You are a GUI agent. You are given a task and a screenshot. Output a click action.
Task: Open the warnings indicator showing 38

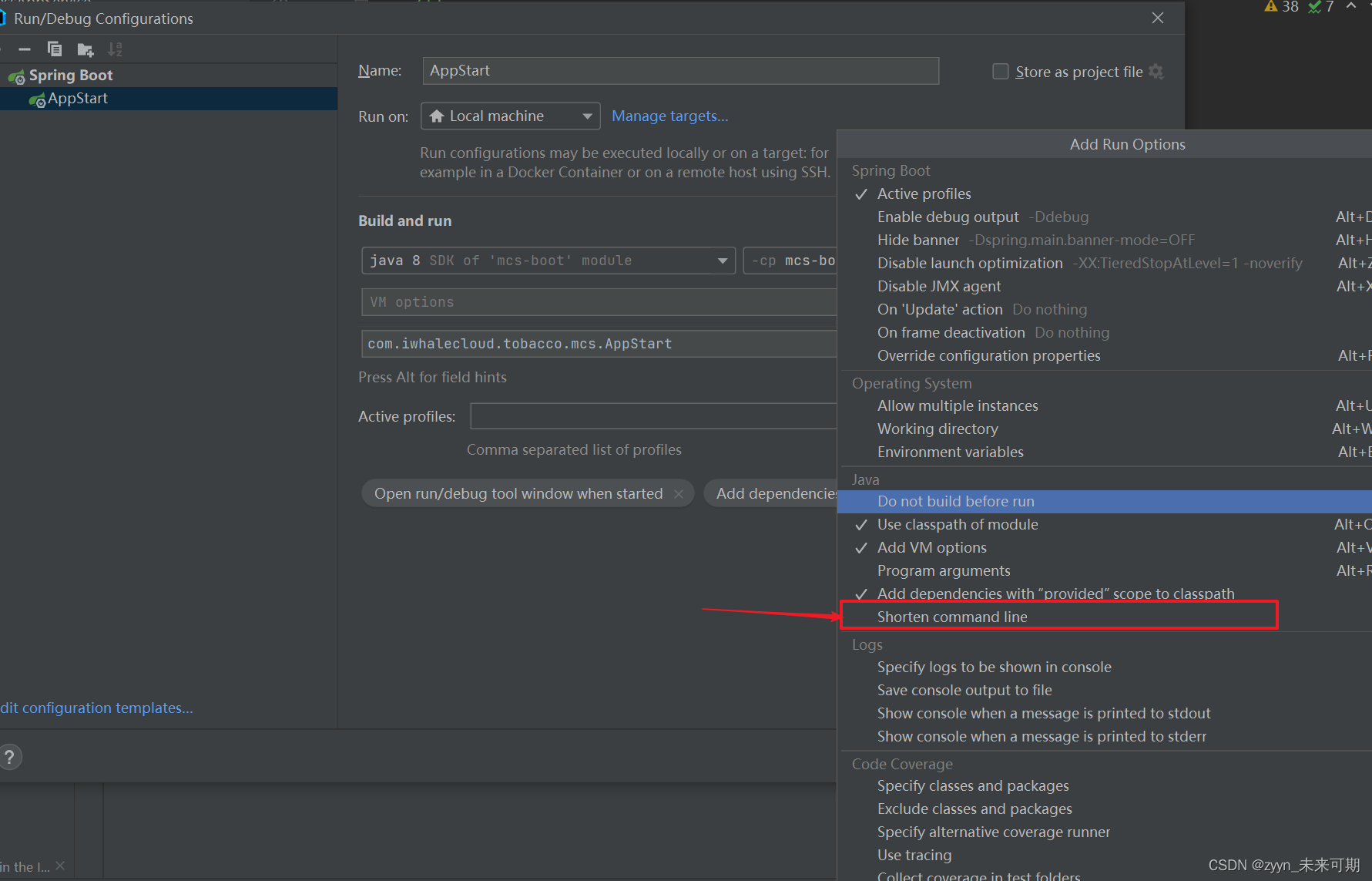click(1282, 7)
